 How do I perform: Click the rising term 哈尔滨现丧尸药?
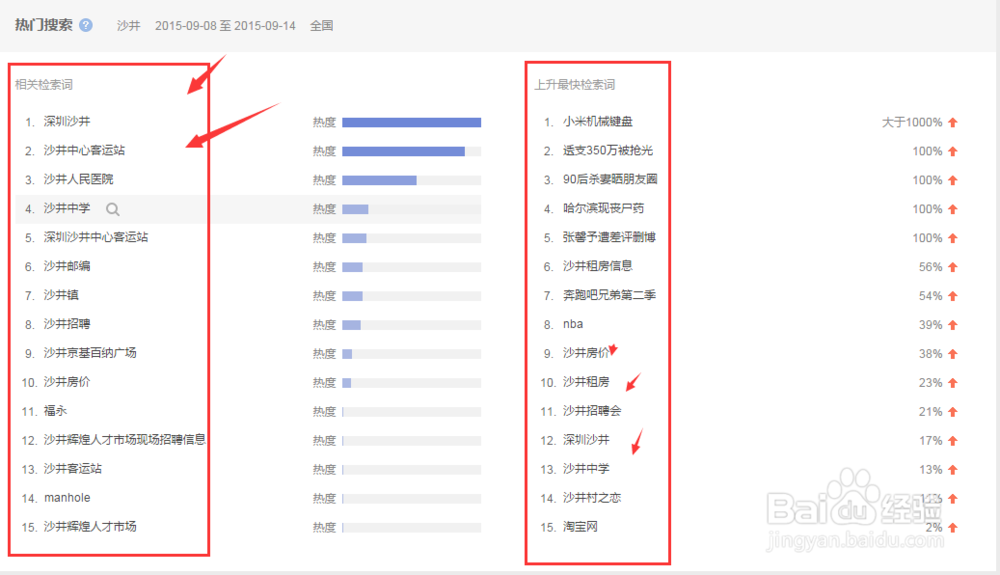click(x=603, y=208)
